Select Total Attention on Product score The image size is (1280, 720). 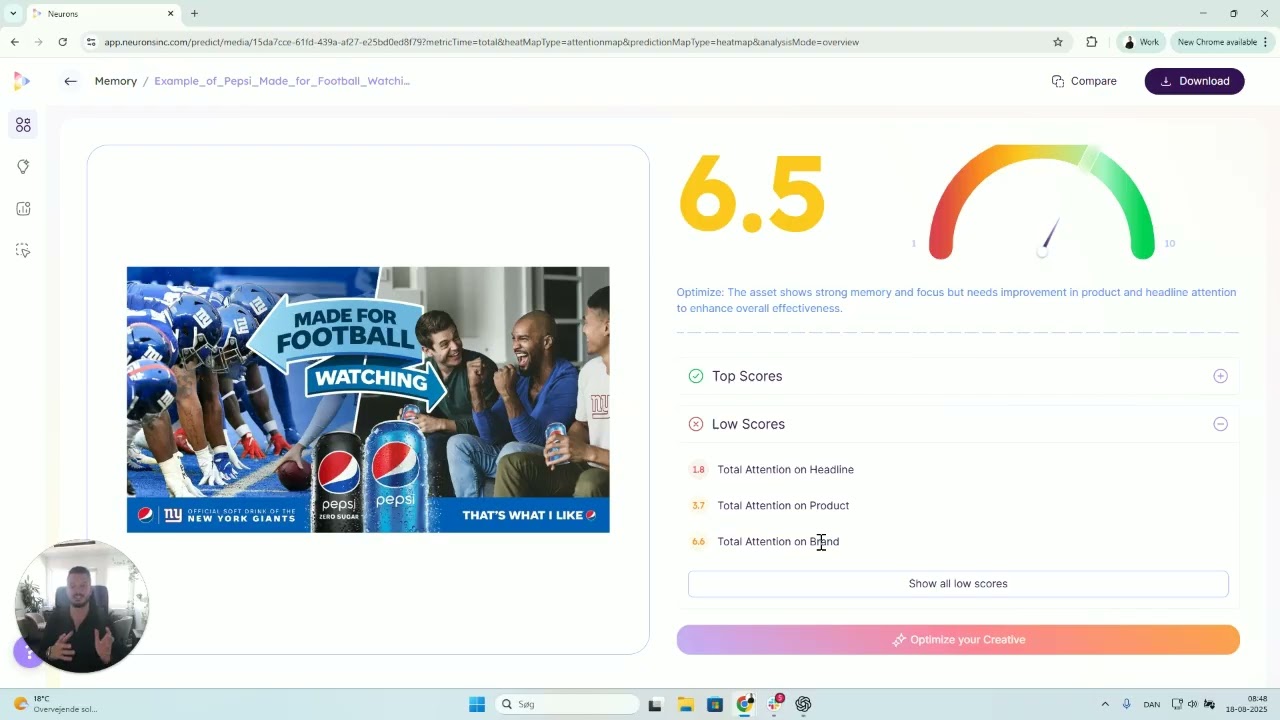(x=783, y=505)
